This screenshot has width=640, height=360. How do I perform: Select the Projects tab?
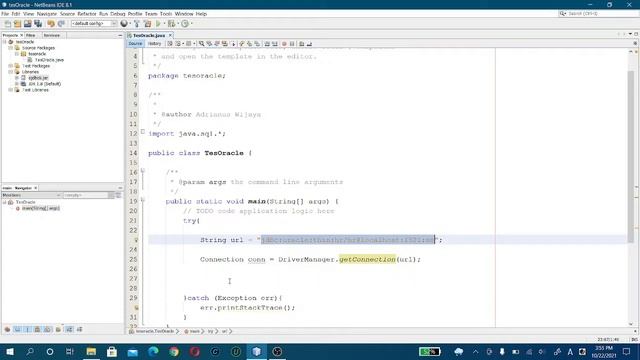point(10,36)
